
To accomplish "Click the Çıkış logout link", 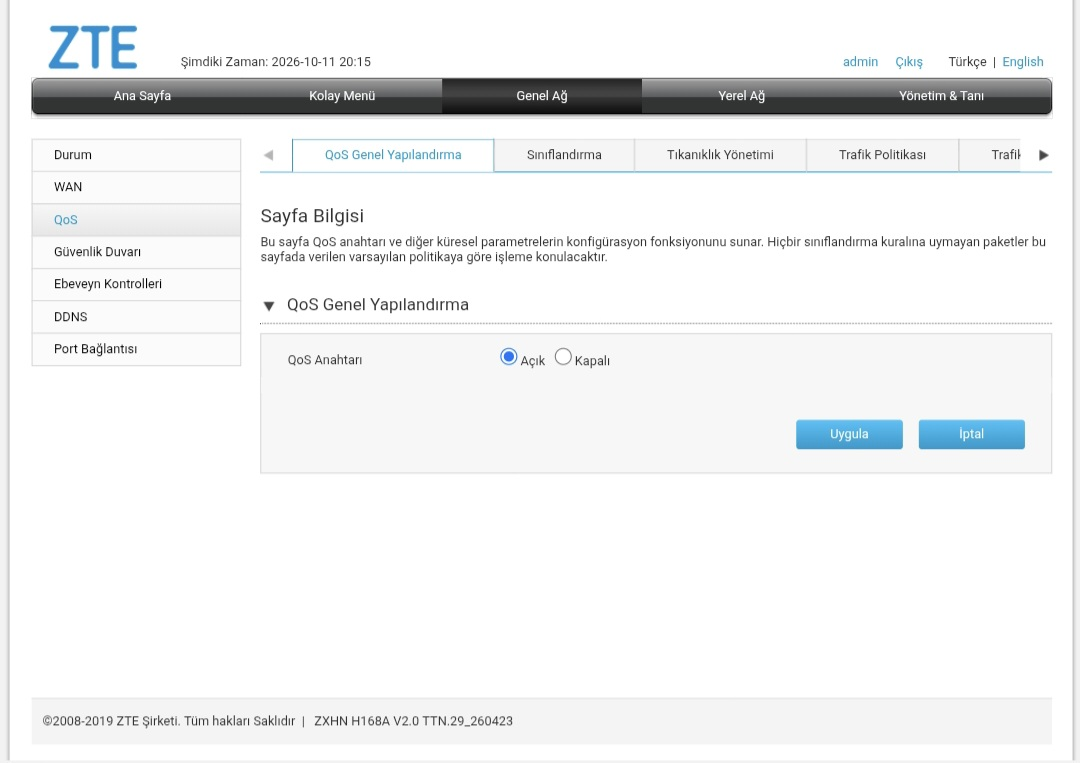I will pyautogui.click(x=908, y=62).
